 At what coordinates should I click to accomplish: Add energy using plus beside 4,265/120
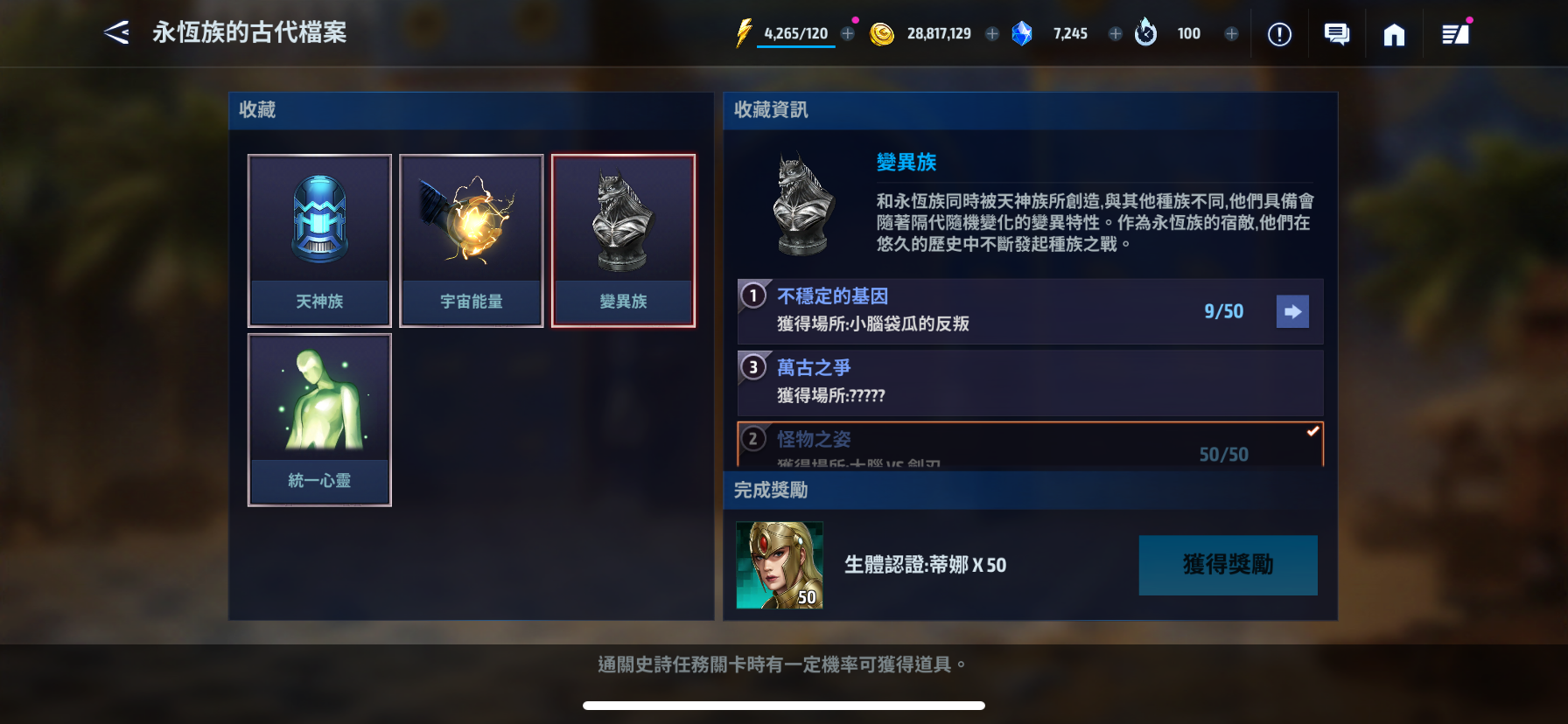(848, 33)
